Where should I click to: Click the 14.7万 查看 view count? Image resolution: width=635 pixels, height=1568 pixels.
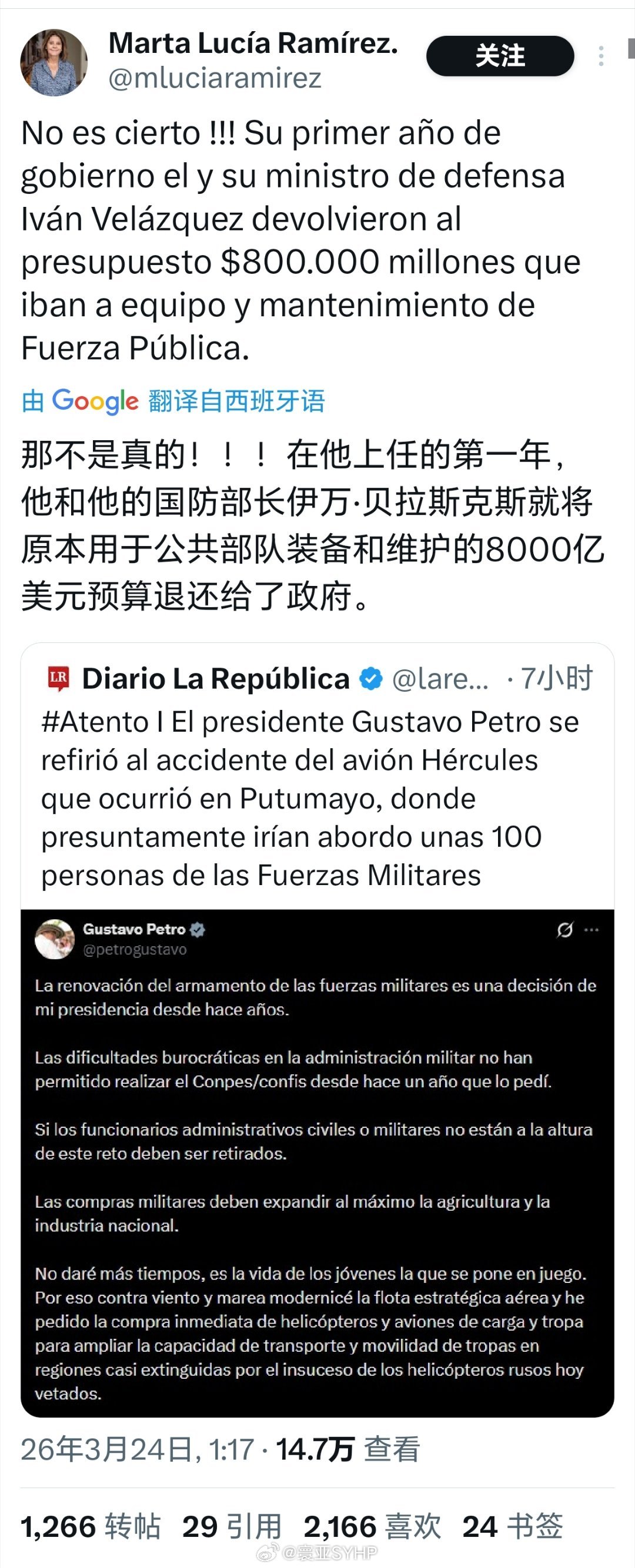pos(347,1450)
